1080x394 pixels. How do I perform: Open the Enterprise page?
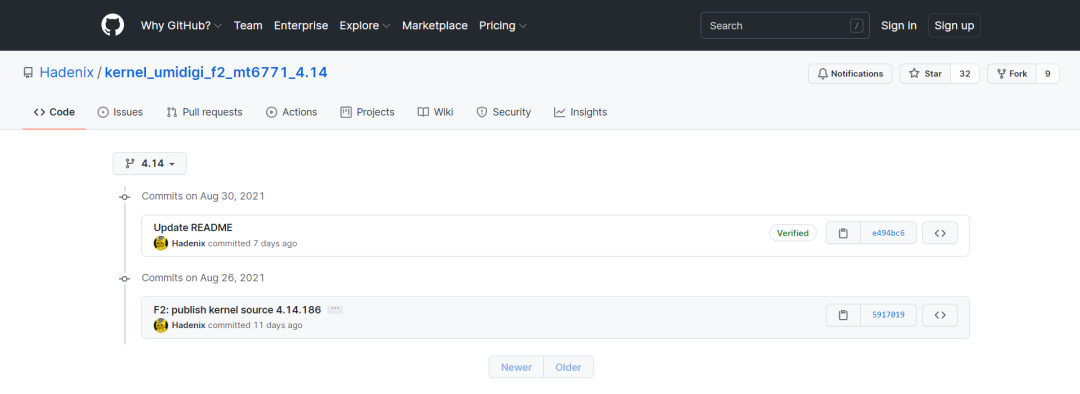pos(301,25)
